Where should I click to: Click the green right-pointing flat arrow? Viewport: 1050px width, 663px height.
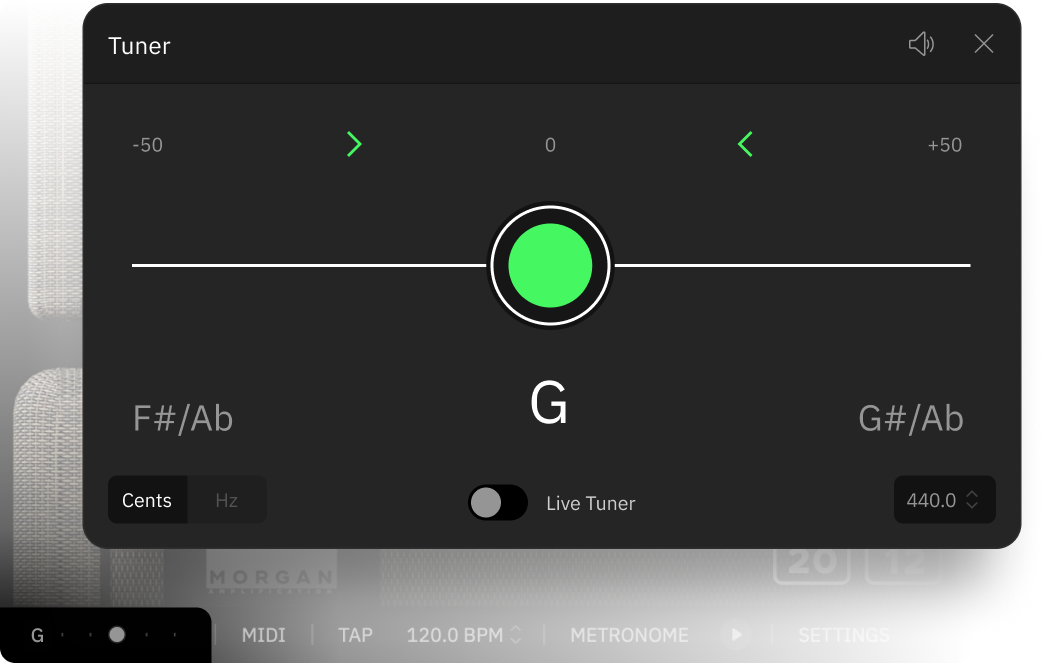[354, 144]
